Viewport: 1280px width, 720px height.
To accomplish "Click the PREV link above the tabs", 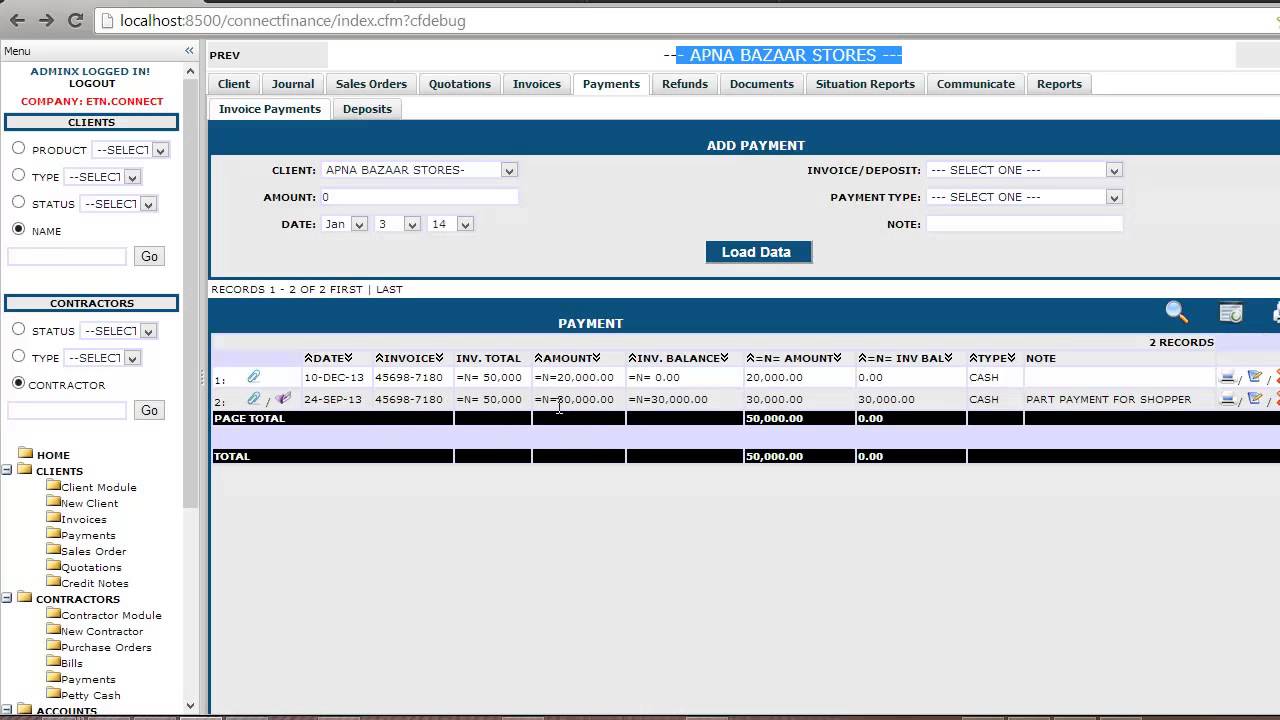I will 225,55.
